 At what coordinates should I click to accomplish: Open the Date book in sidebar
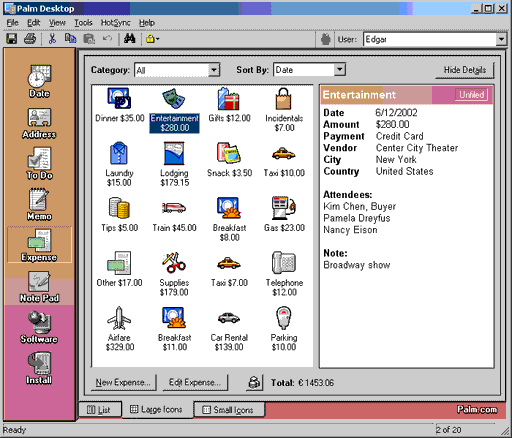[x=39, y=81]
